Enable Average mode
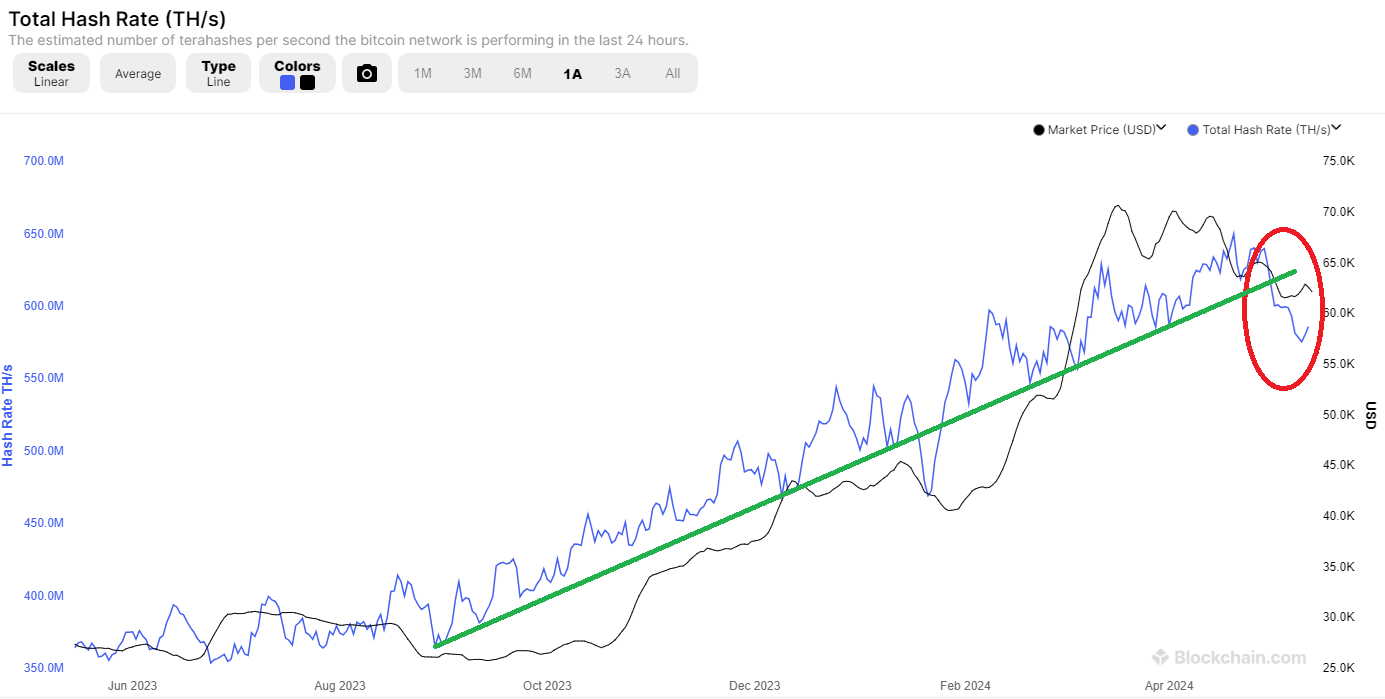The width and height of the screenshot is (1385, 699). 137,73
